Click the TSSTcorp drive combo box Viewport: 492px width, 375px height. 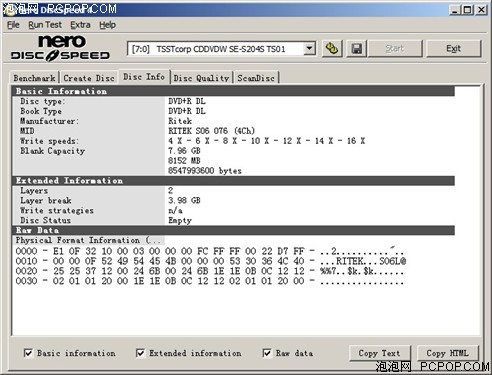coord(221,49)
